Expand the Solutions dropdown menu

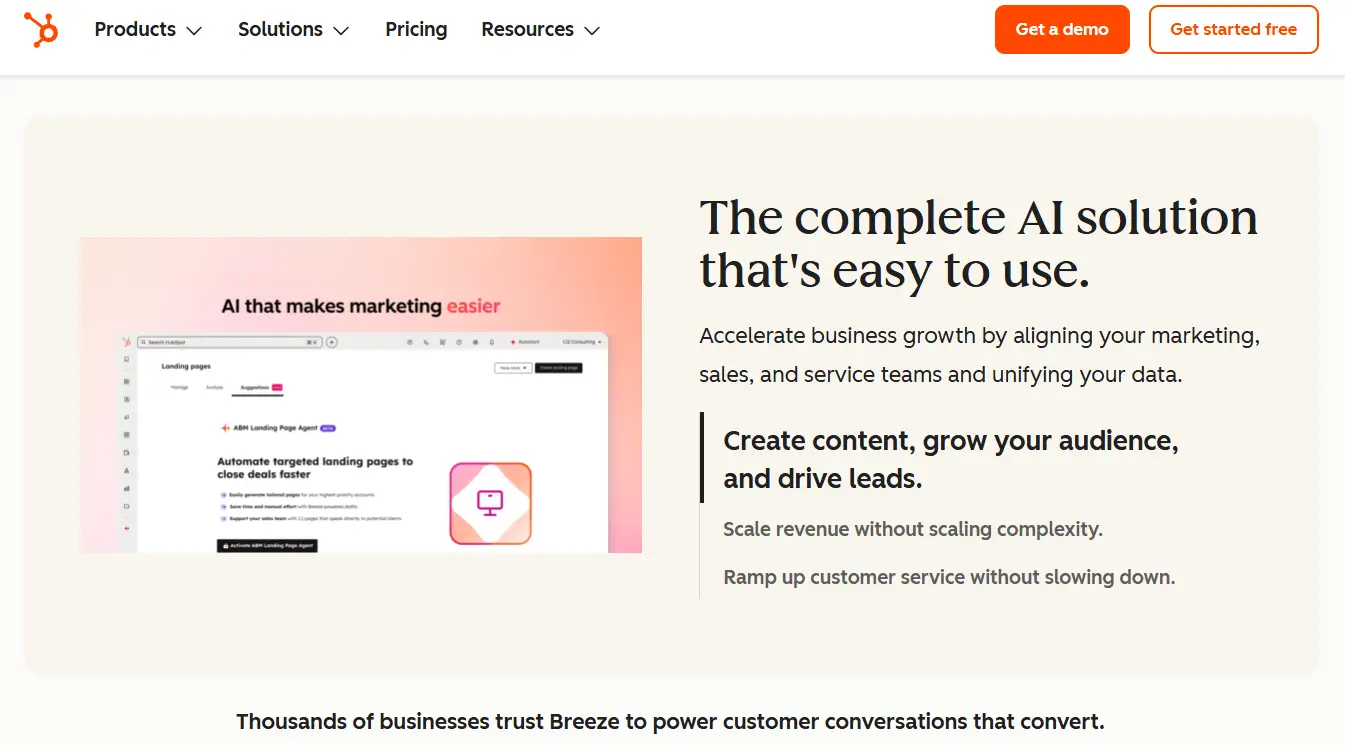(293, 30)
